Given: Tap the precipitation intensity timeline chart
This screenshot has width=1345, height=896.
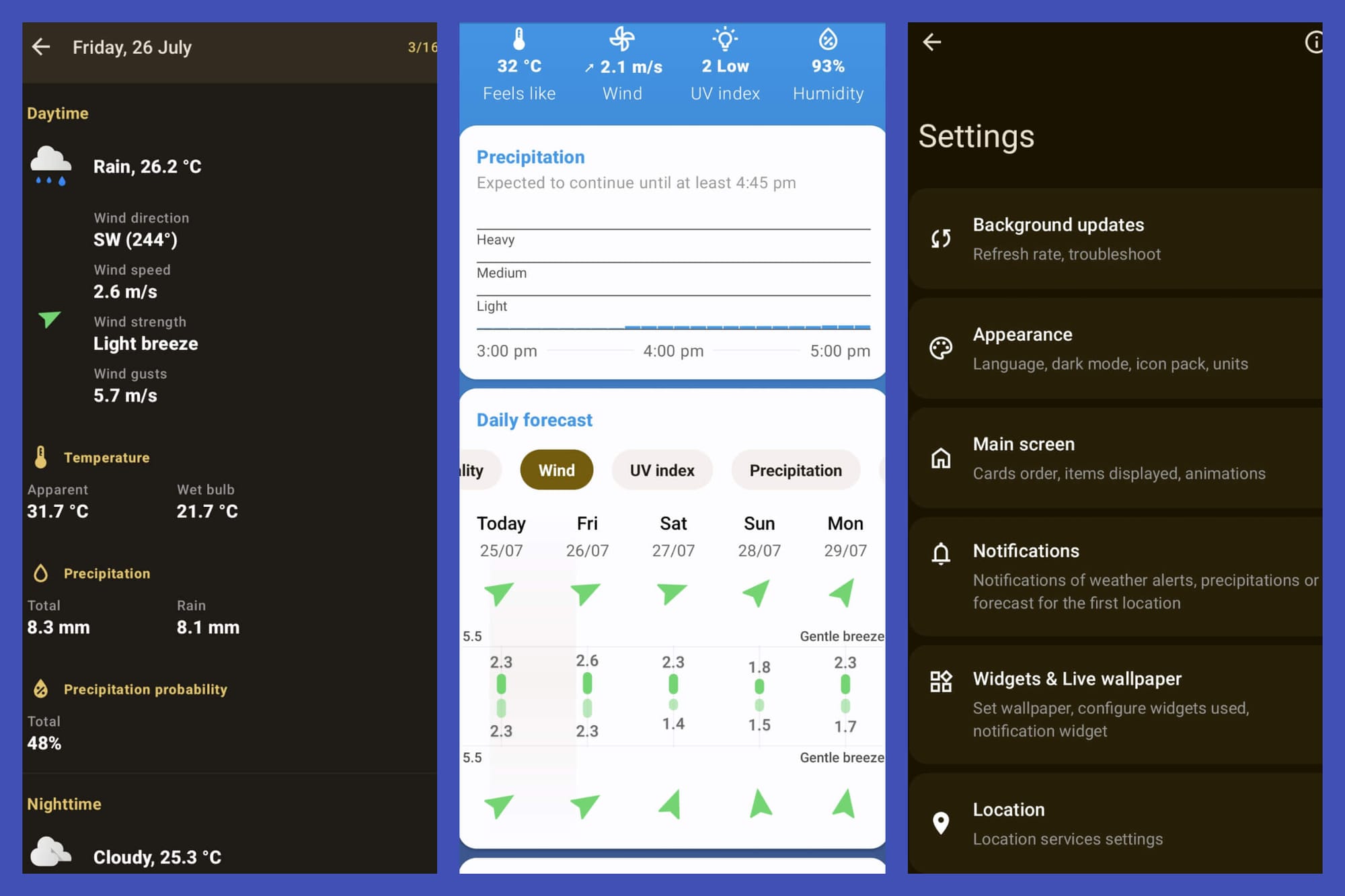Looking at the screenshot, I should click(672, 282).
